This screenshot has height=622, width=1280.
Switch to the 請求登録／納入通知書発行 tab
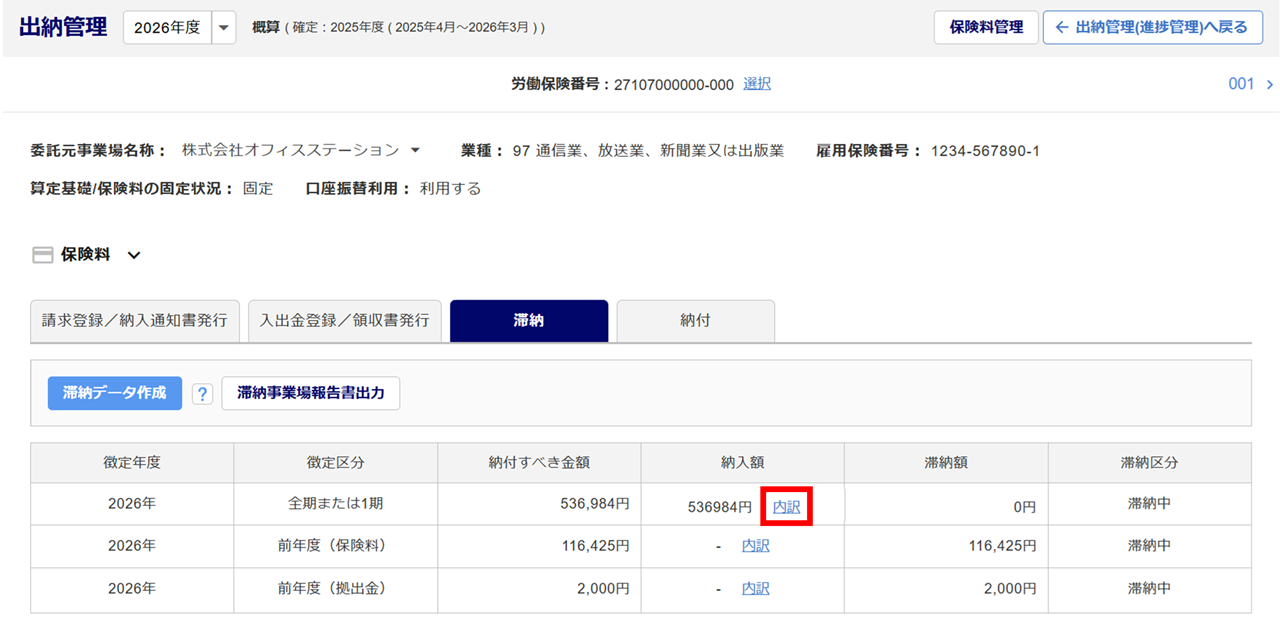(135, 321)
